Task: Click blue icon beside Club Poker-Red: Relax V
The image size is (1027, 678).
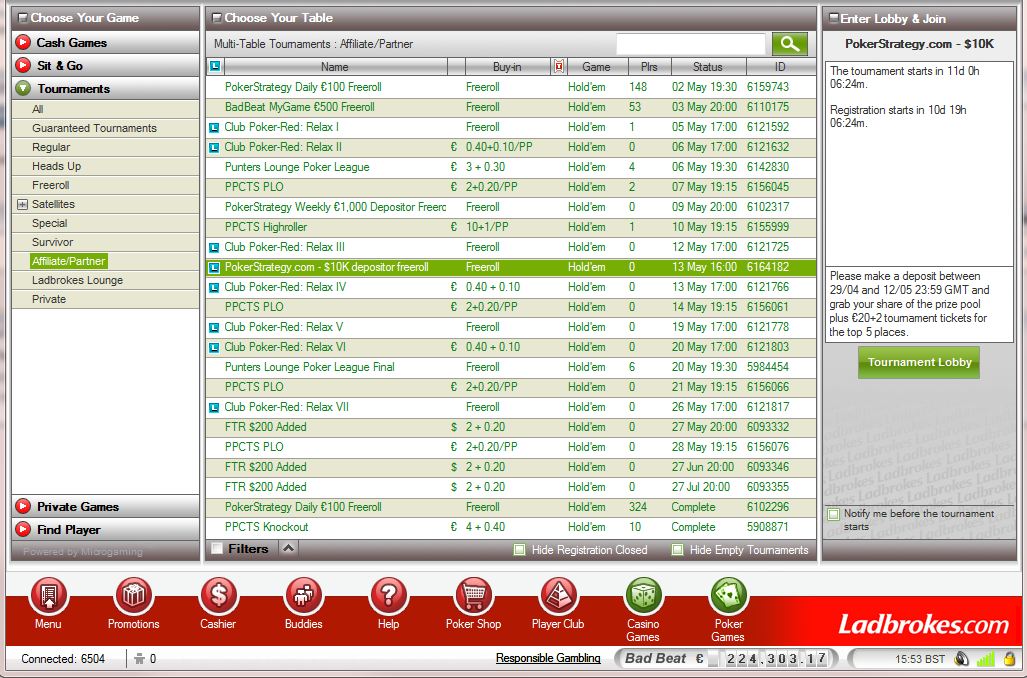Action: (x=214, y=328)
